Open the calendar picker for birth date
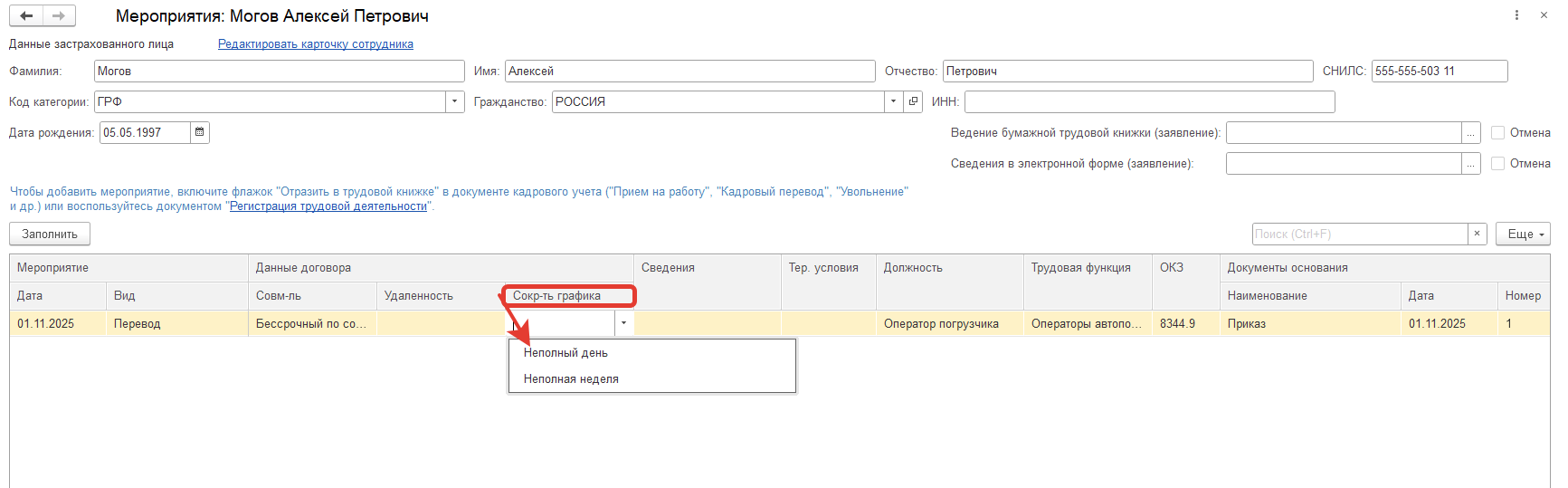Viewport: 1568px width, 488px height. pyautogui.click(x=200, y=132)
